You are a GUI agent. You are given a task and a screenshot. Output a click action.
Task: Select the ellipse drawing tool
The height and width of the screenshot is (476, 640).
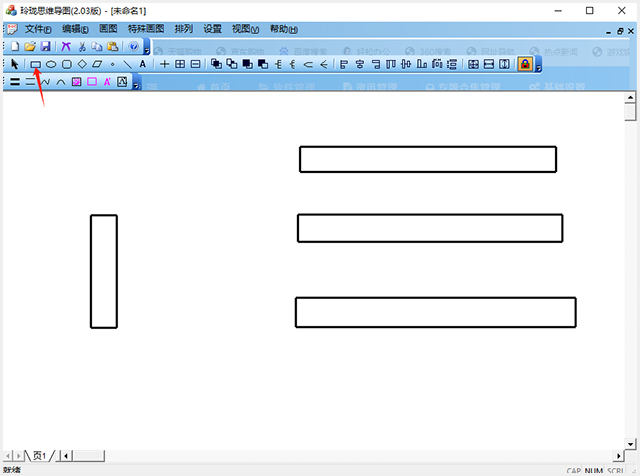51,64
